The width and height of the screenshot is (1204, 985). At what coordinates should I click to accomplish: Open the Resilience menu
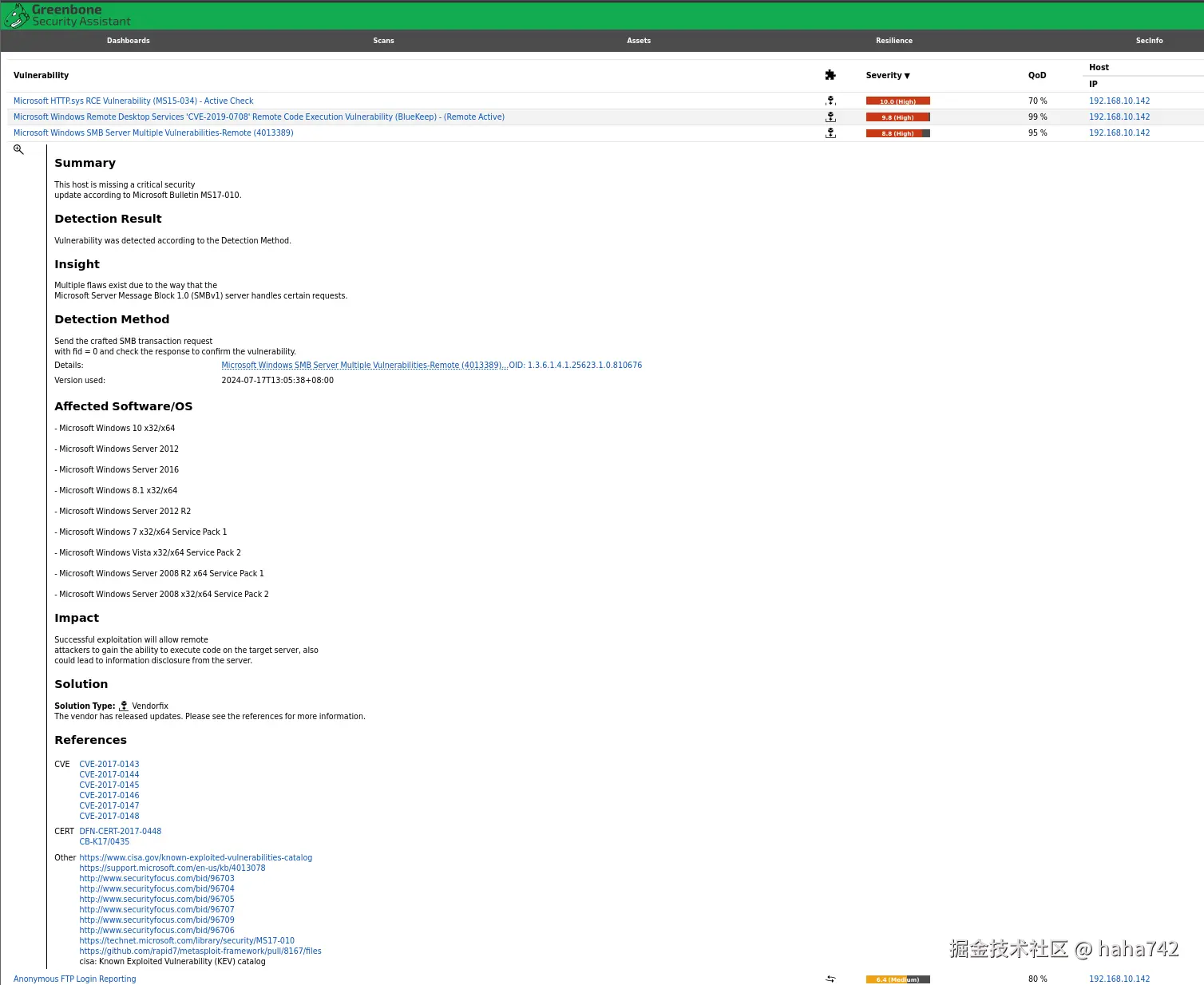coord(894,41)
